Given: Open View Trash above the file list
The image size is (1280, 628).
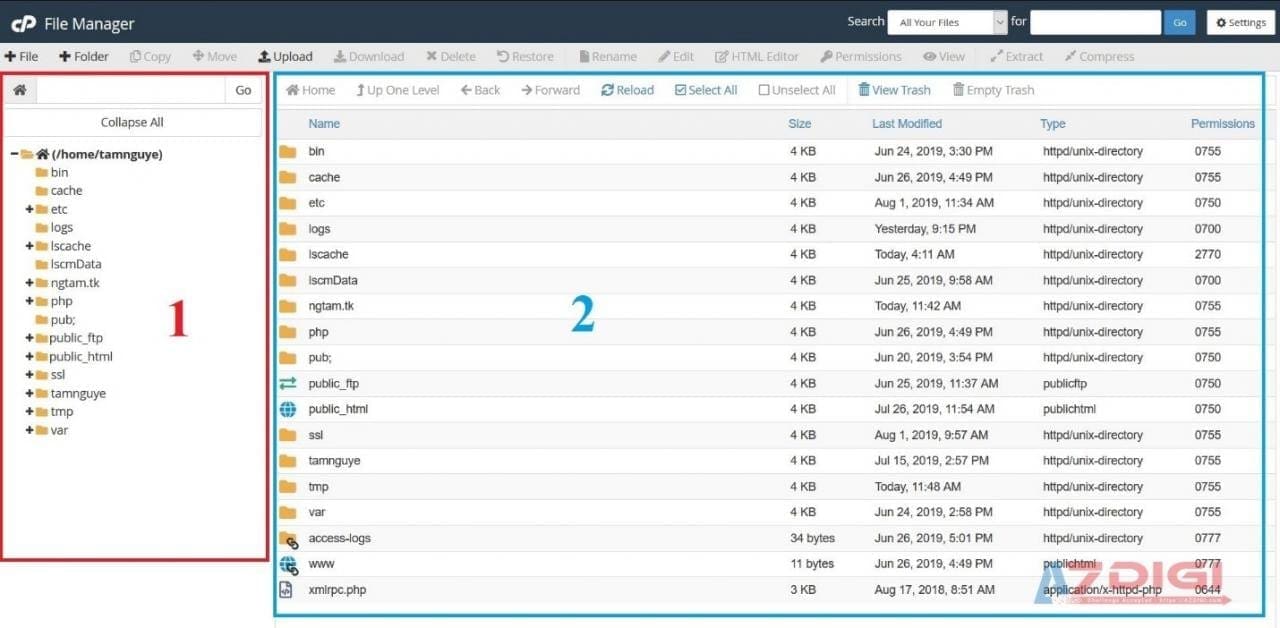Looking at the screenshot, I should click(x=894, y=89).
